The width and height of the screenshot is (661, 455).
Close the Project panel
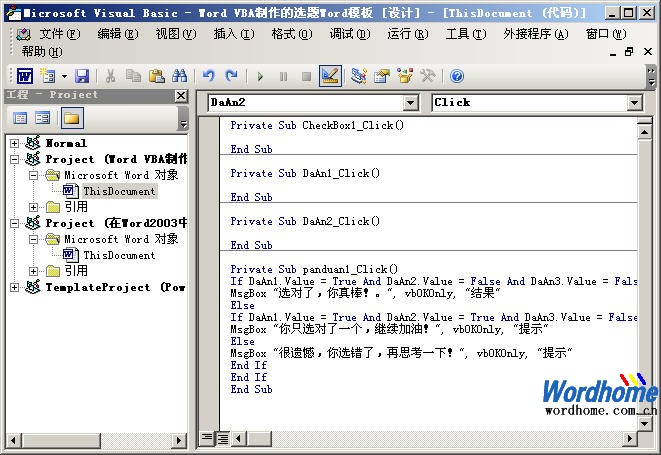[181, 96]
